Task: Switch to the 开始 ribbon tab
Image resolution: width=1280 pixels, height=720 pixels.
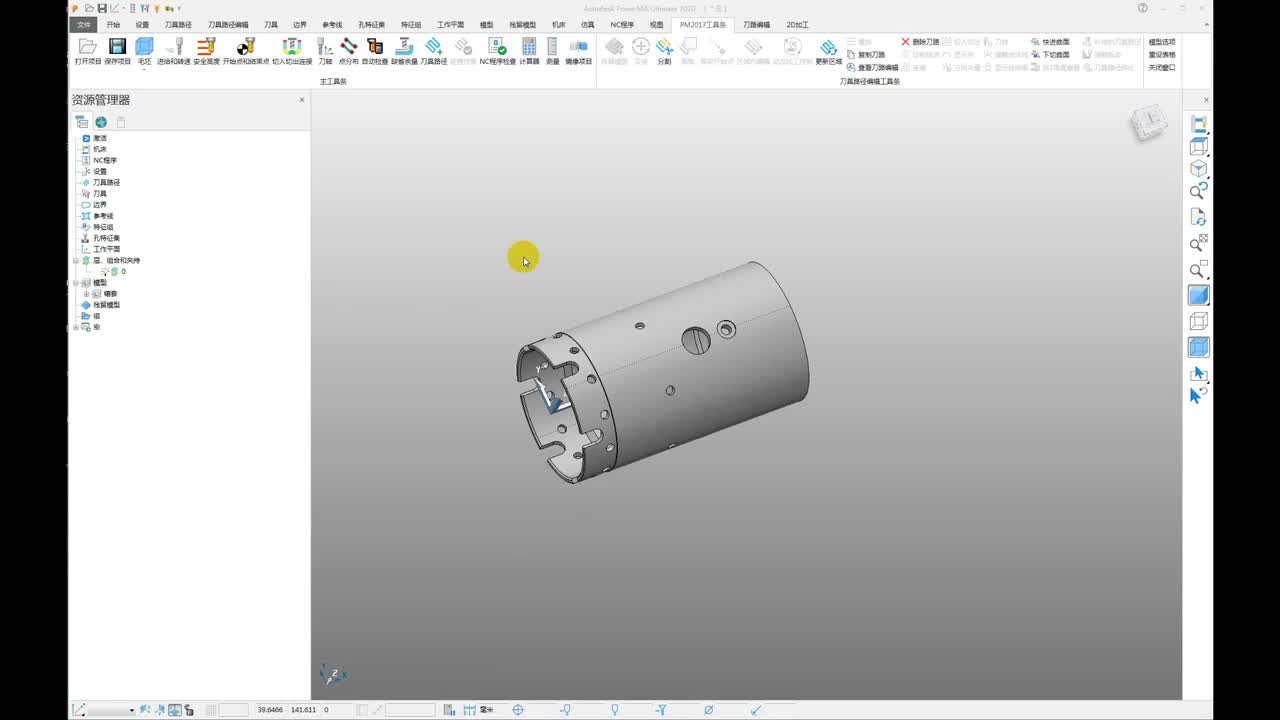Action: [x=113, y=24]
